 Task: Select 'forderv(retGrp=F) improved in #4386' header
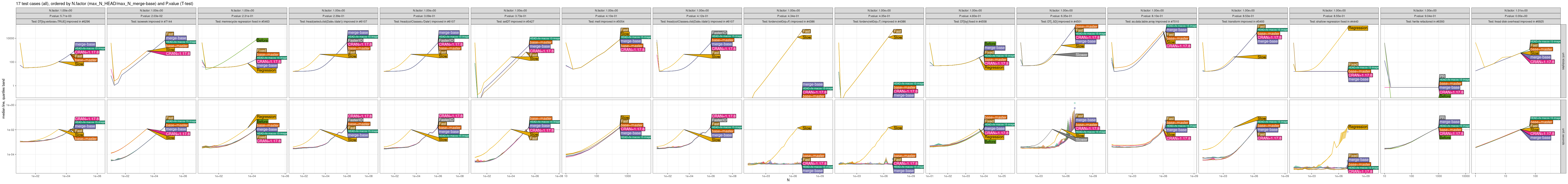click(788, 21)
